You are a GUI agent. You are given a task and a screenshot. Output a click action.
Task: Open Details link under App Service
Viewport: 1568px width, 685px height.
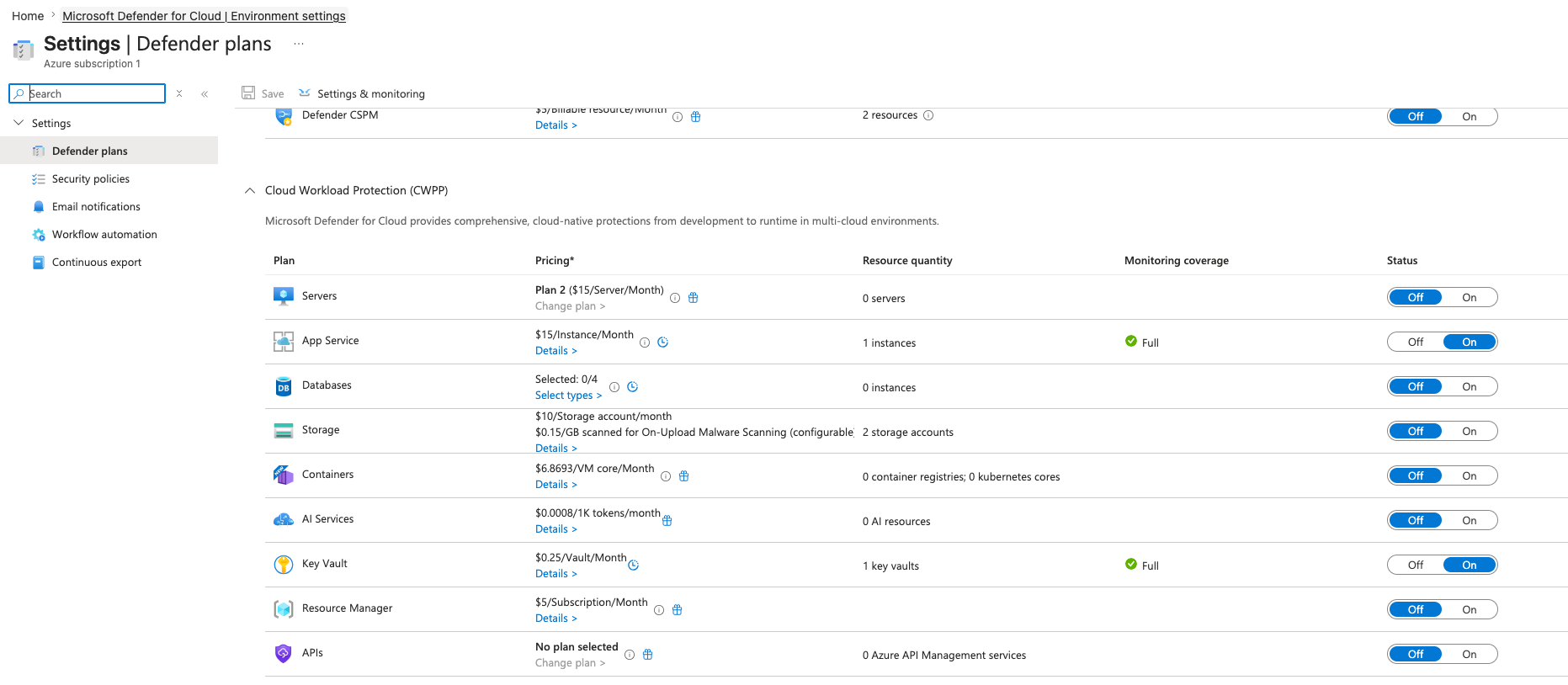(x=555, y=351)
